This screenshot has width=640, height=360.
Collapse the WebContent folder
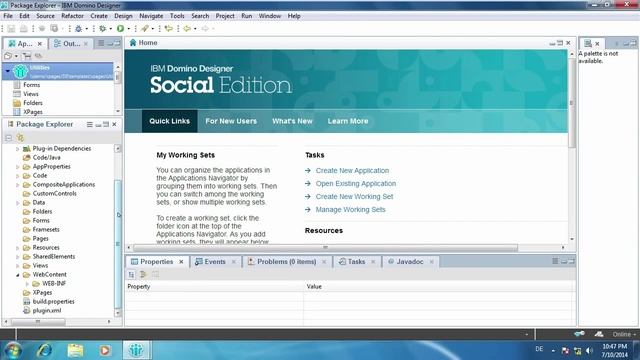[18, 275]
